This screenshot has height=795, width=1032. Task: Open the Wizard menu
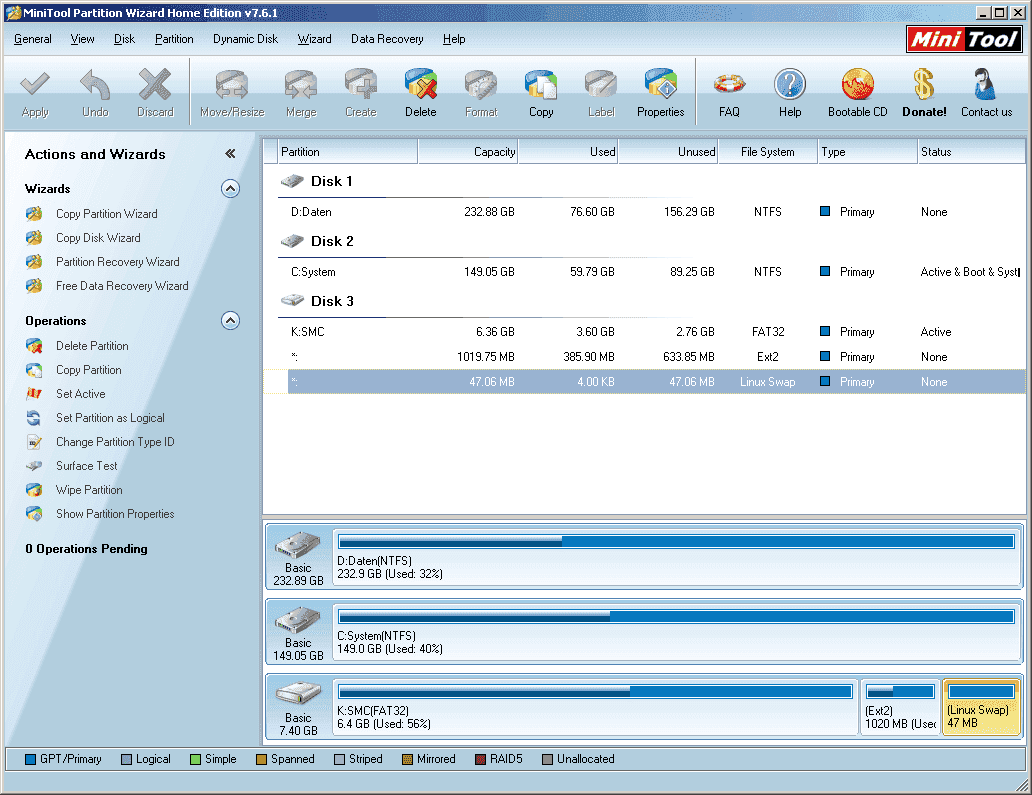[315, 39]
